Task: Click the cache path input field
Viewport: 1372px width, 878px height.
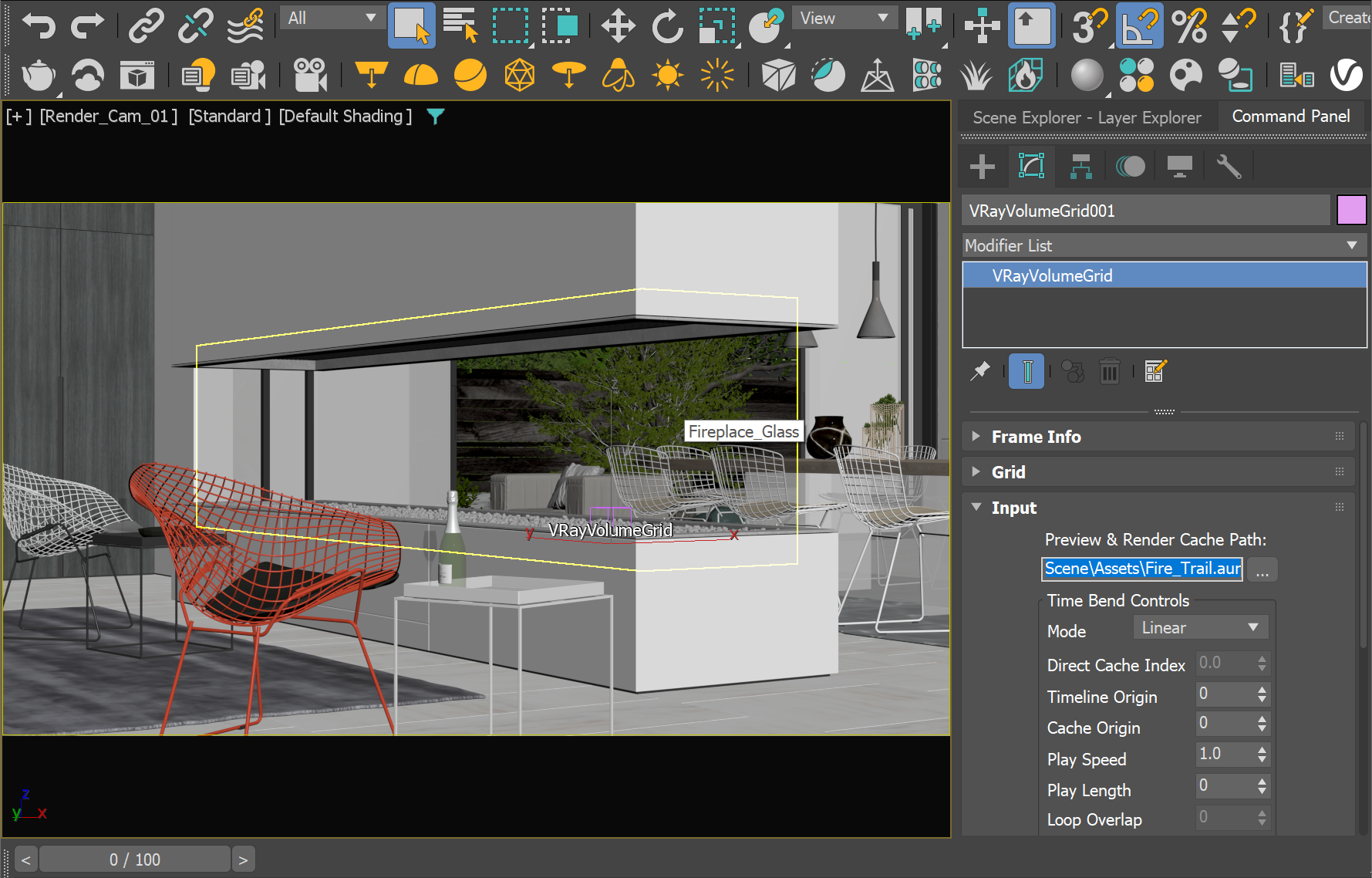Action: [x=1141, y=569]
